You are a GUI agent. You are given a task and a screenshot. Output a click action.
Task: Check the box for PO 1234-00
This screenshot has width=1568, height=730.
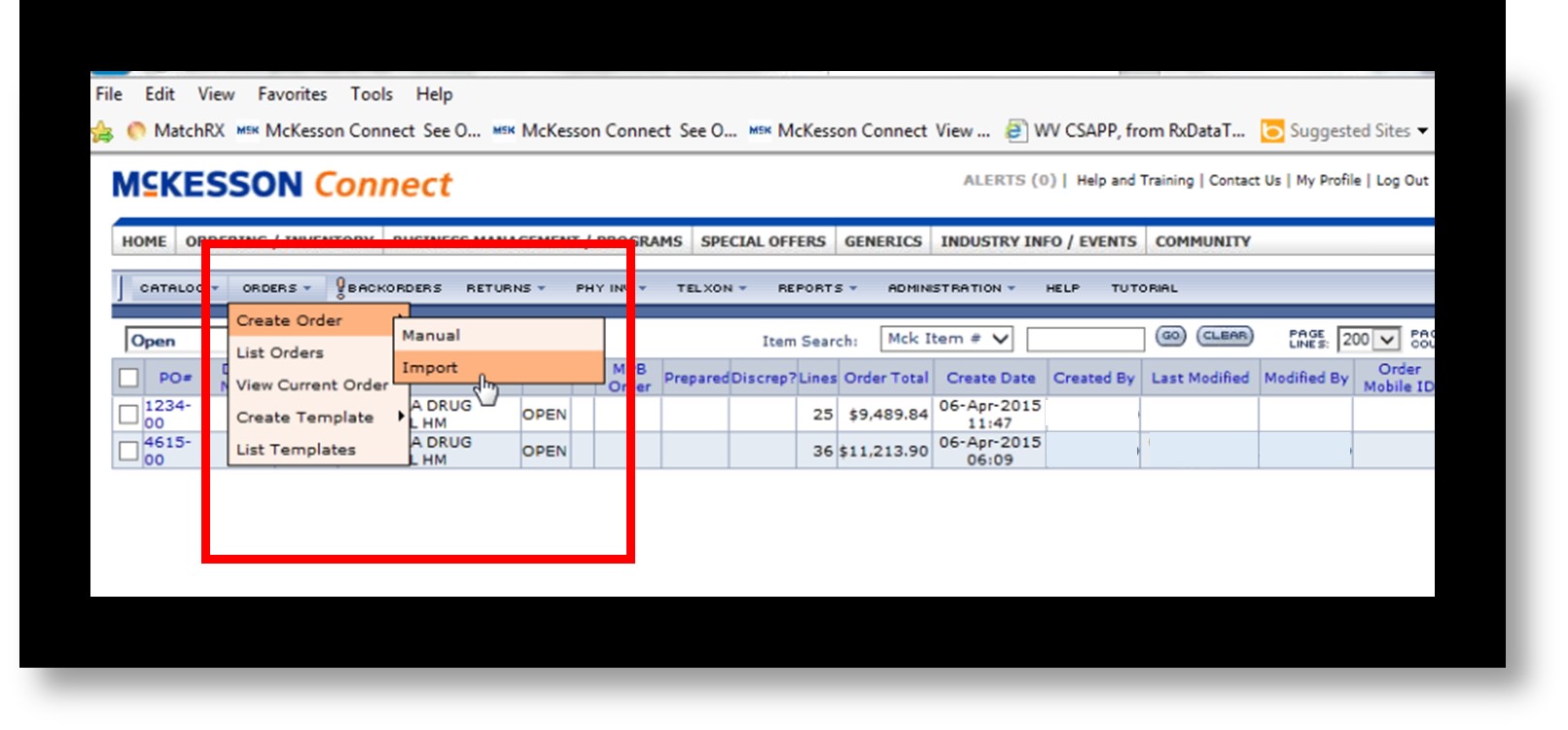128,414
